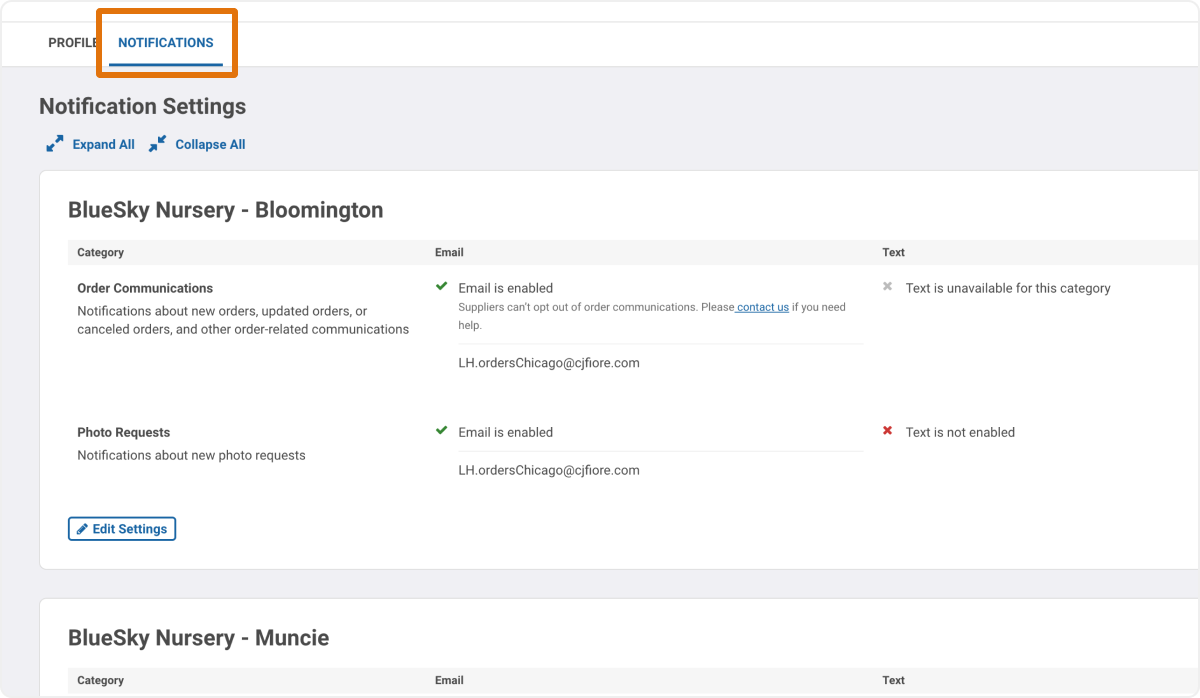
Task: Select the LH.ordersChicago@cjfiore.com email address
Action: tap(548, 362)
